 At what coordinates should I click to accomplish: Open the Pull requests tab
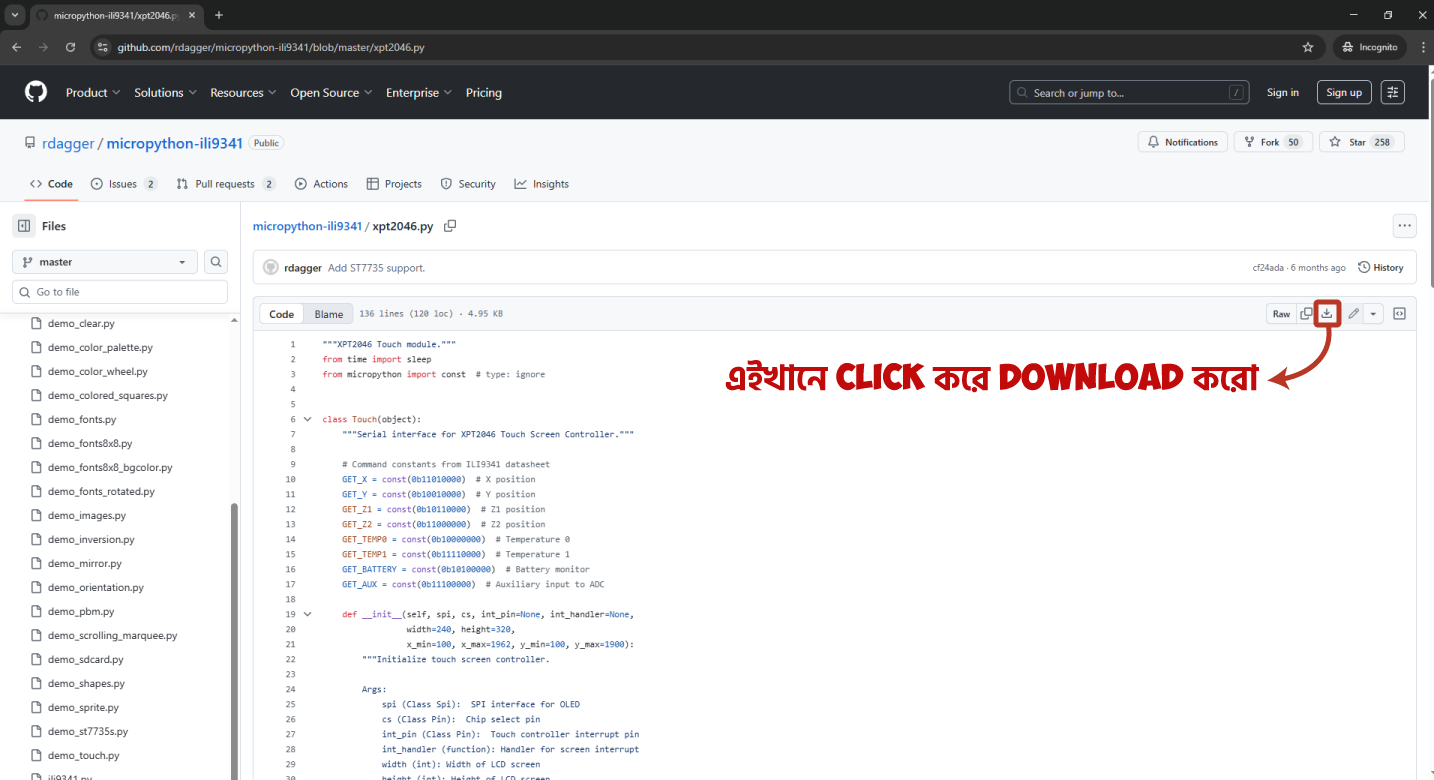point(226,184)
